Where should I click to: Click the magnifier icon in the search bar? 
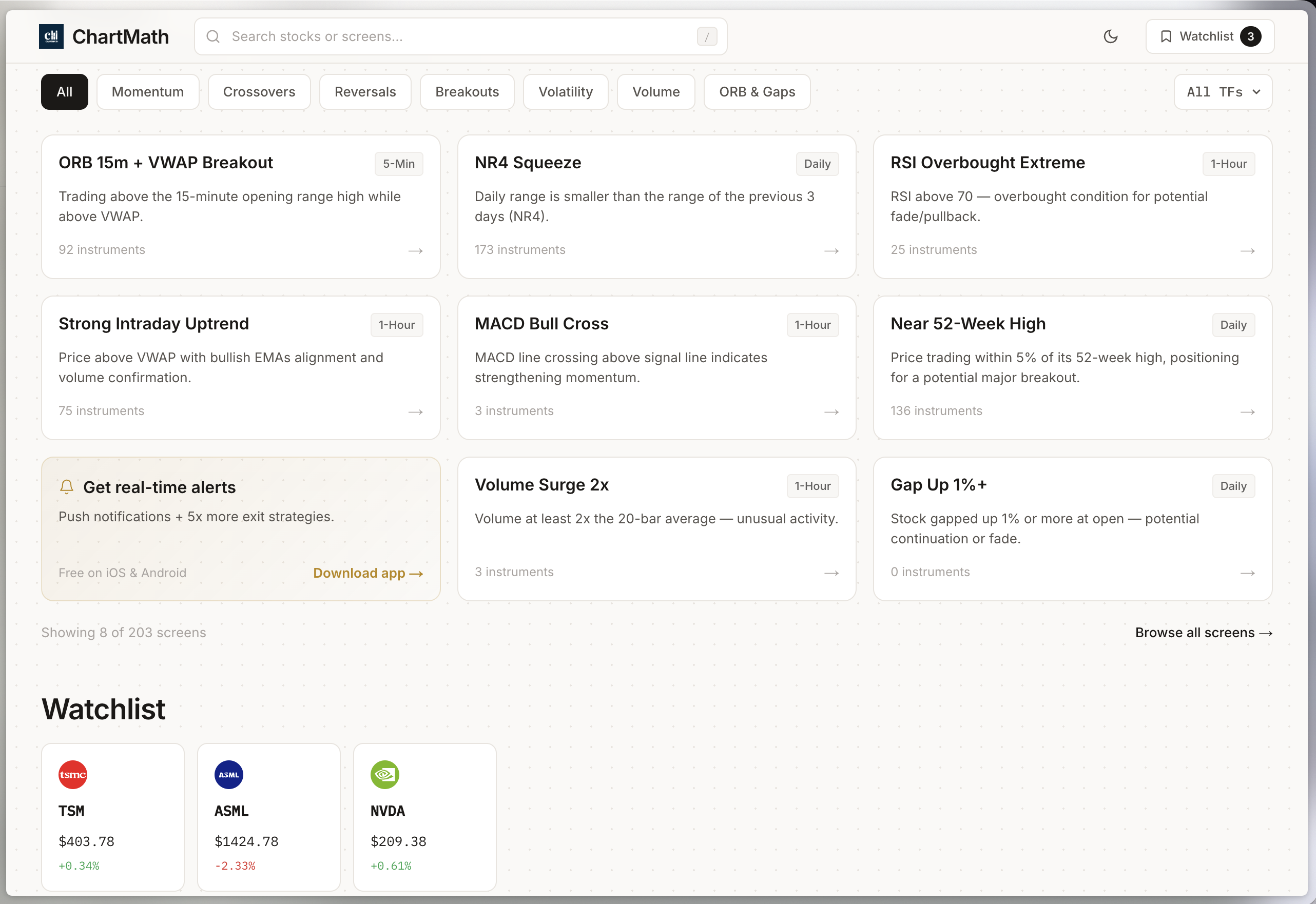[212, 36]
